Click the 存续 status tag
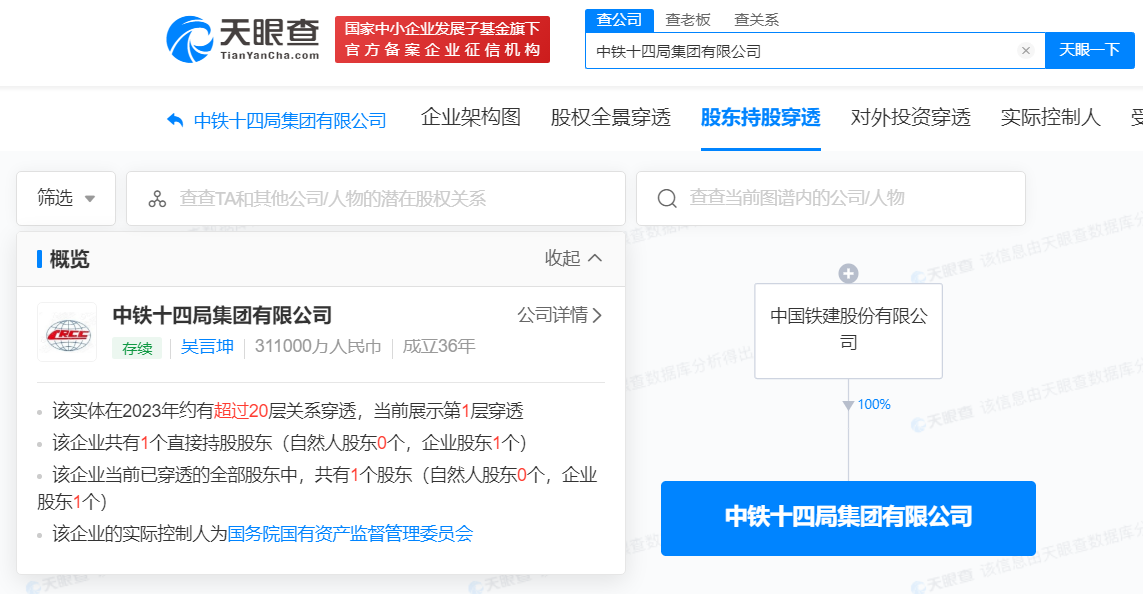Image resolution: width=1143 pixels, height=594 pixels. [x=137, y=348]
